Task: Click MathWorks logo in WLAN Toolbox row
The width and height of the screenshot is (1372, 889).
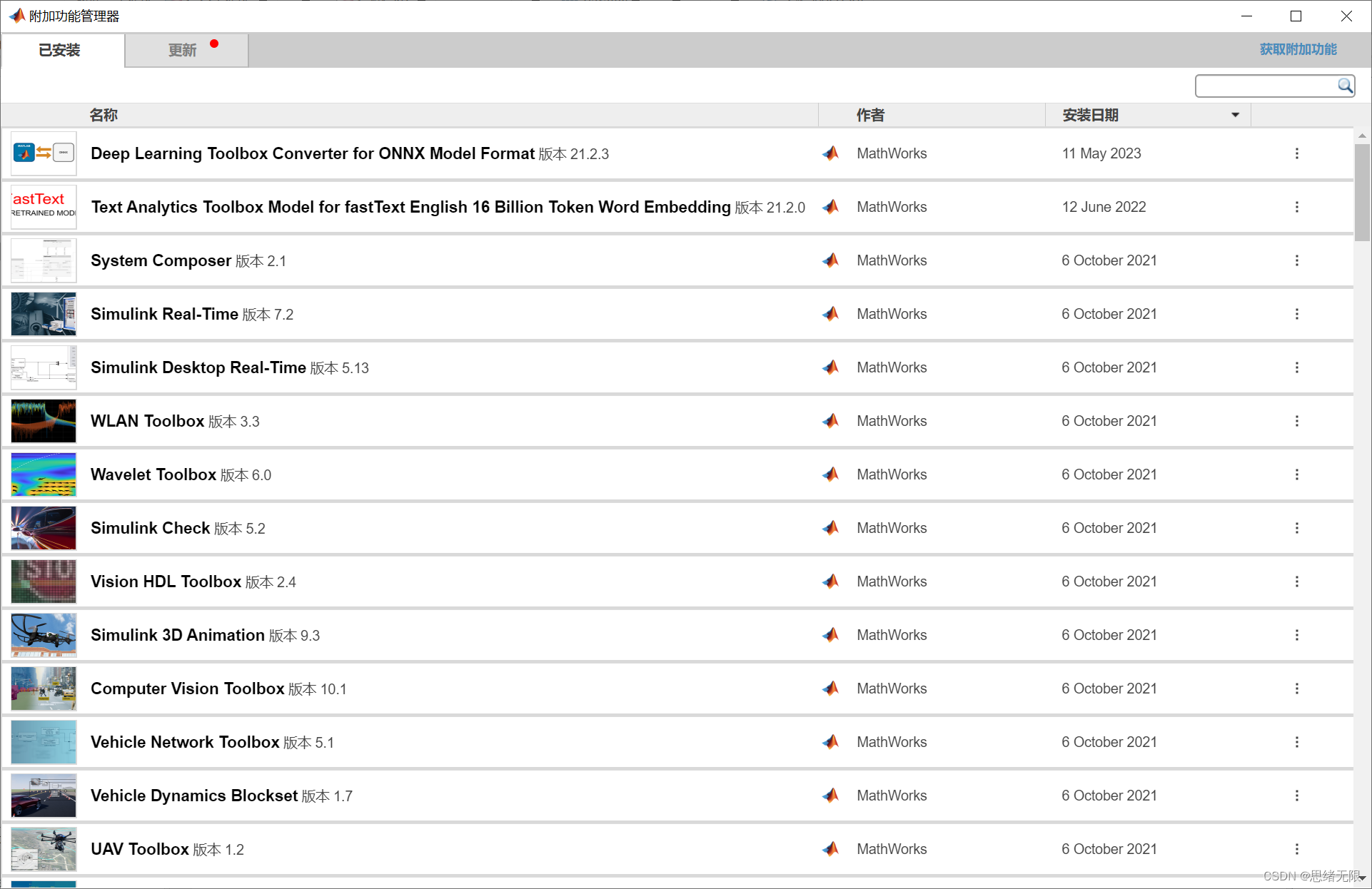Action: pos(830,421)
